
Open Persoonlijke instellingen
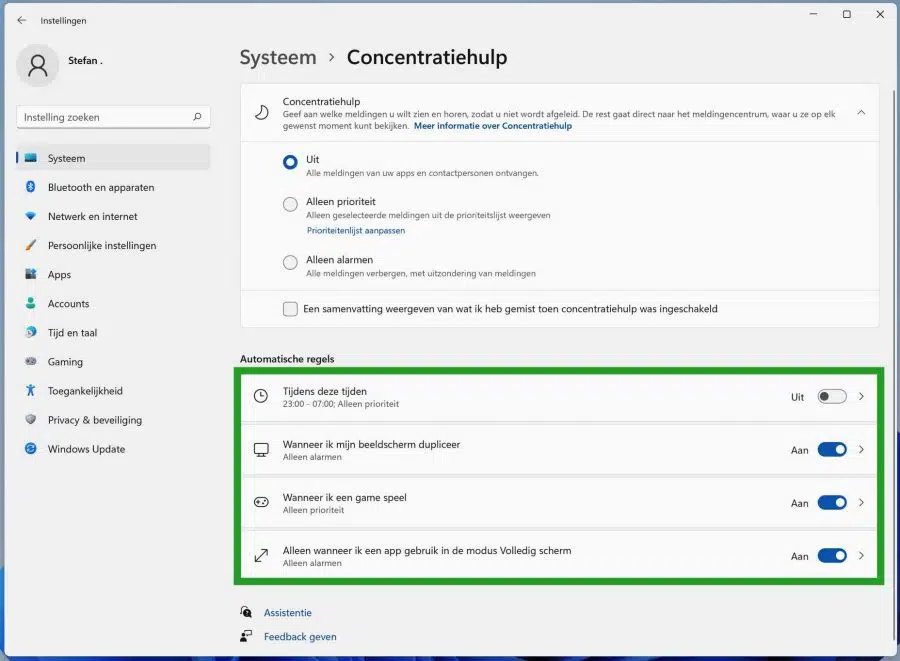[x=113, y=245]
